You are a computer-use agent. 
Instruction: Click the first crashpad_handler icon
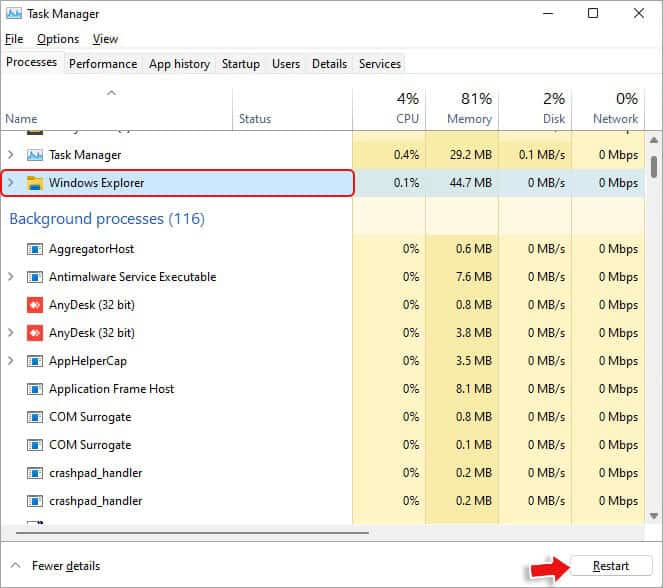click(35, 473)
